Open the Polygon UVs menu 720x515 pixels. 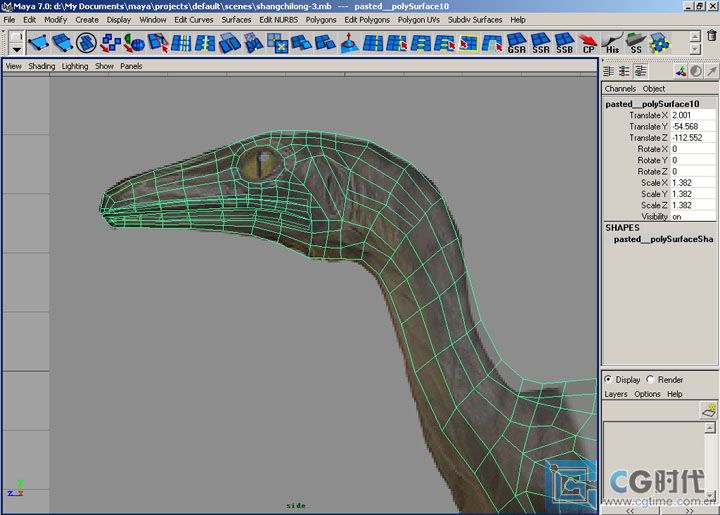pos(418,20)
